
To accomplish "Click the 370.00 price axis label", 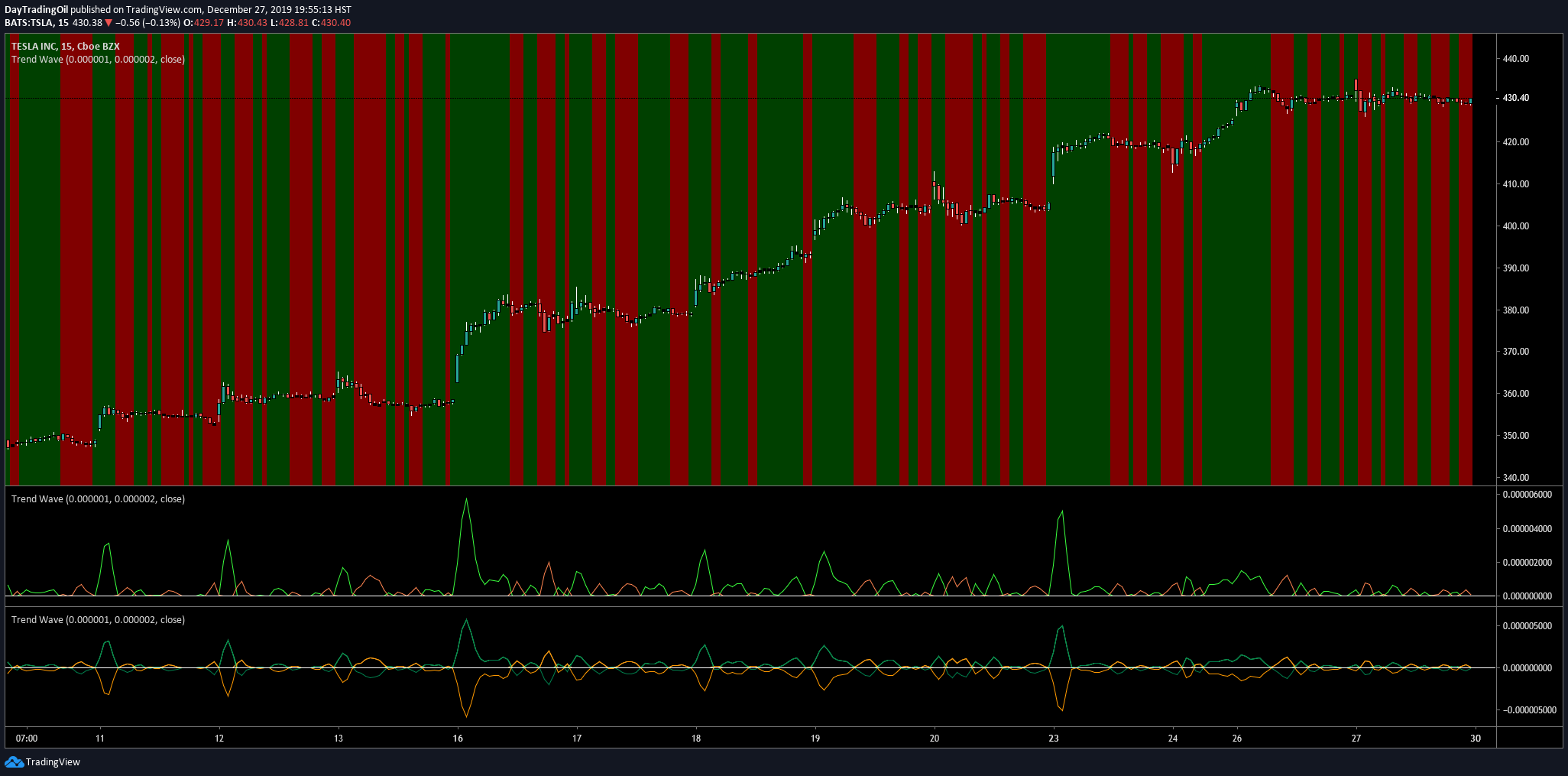I will pyautogui.click(x=1516, y=352).
